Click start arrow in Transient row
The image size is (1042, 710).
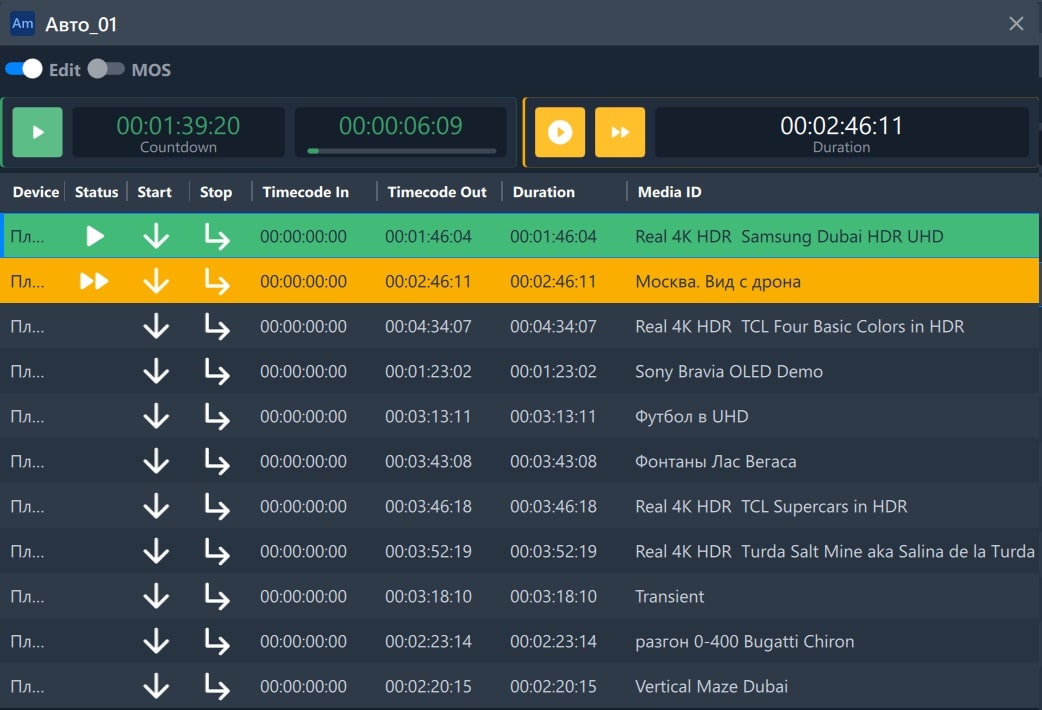156,596
